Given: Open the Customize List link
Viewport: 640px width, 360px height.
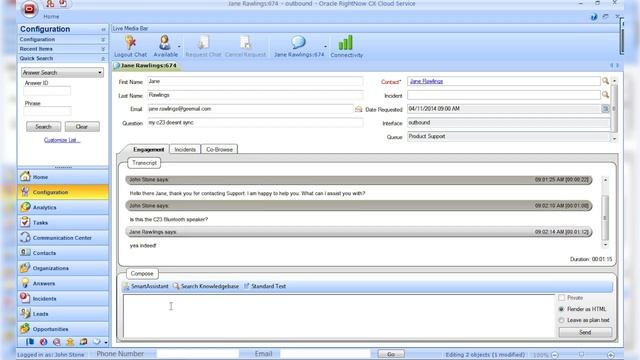Looking at the screenshot, I should (62, 140).
